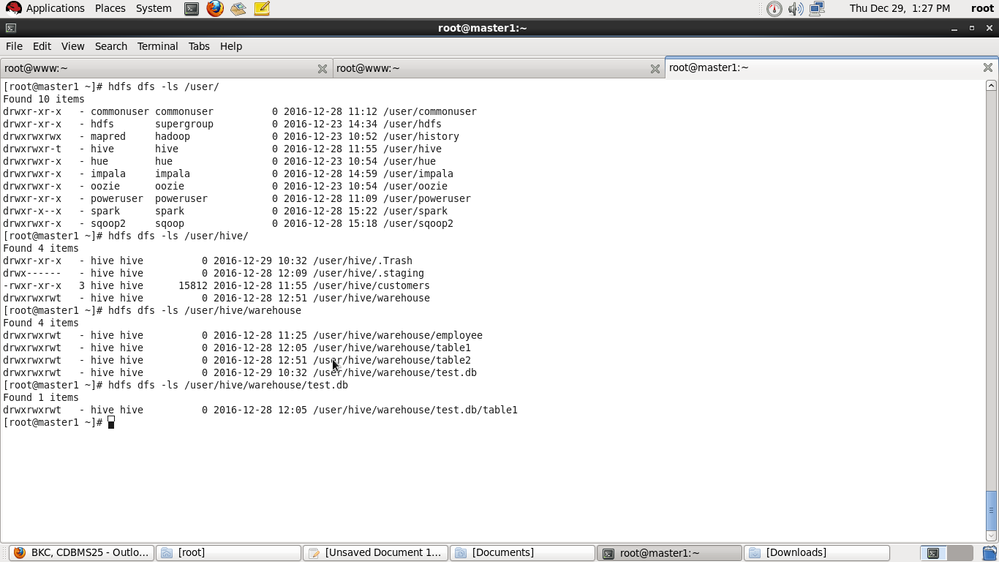Open trash icon in bottom panel
This screenshot has width=999, height=562.
[x=989, y=553]
